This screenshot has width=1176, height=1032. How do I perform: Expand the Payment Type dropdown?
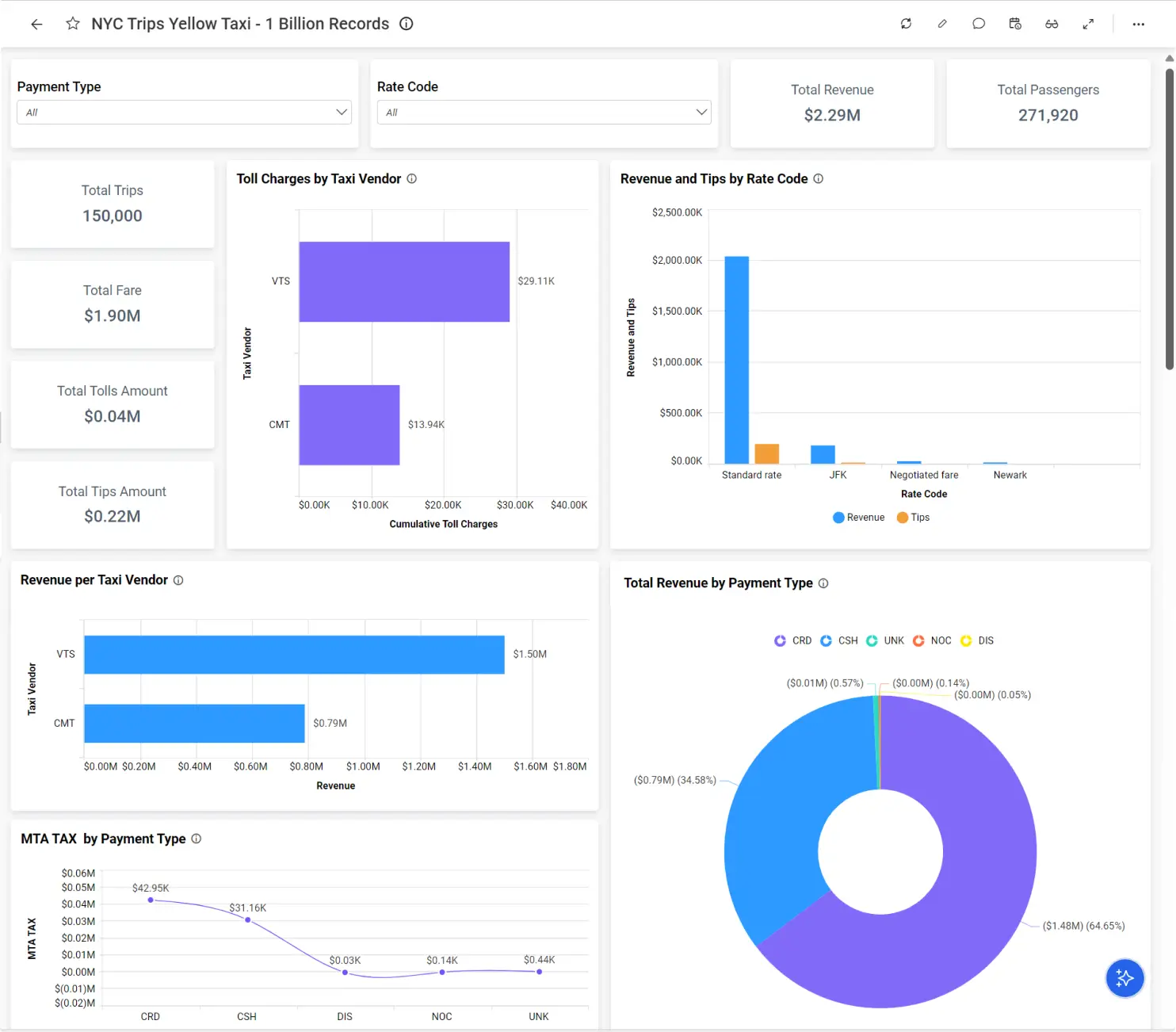tap(184, 113)
